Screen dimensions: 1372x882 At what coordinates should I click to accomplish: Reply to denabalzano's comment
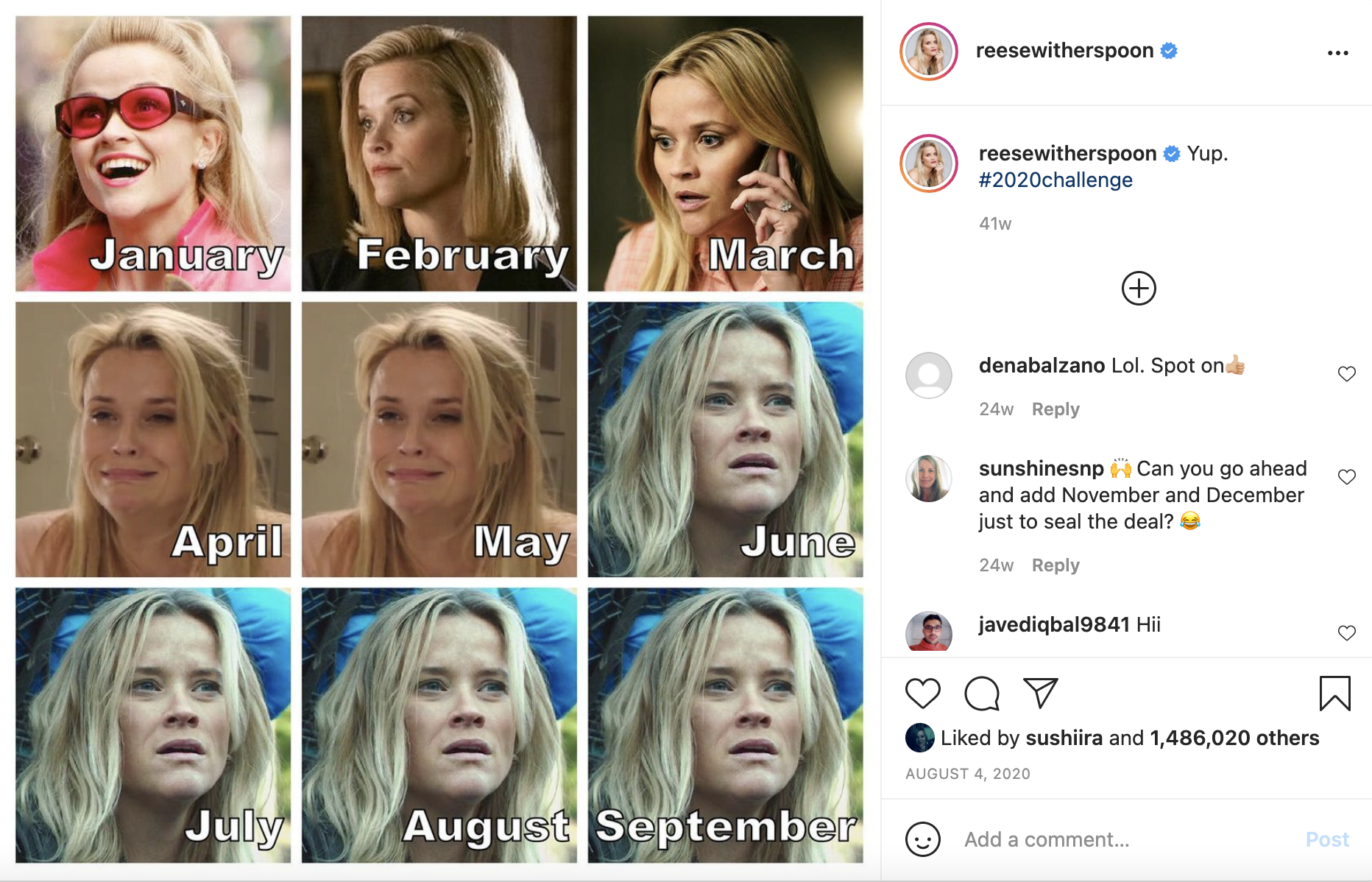coord(1055,409)
